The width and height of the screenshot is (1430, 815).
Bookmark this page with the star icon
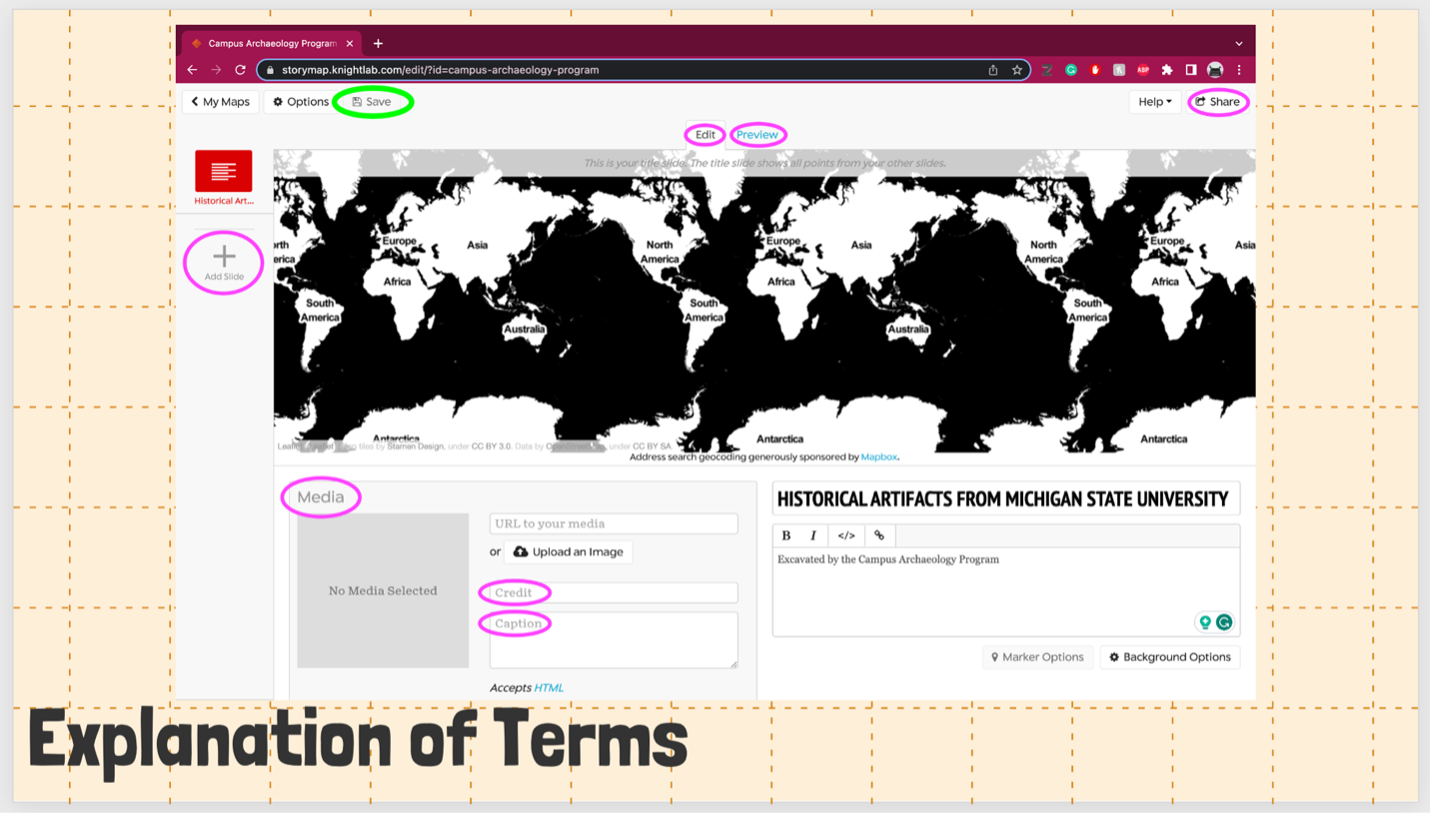tap(1017, 70)
